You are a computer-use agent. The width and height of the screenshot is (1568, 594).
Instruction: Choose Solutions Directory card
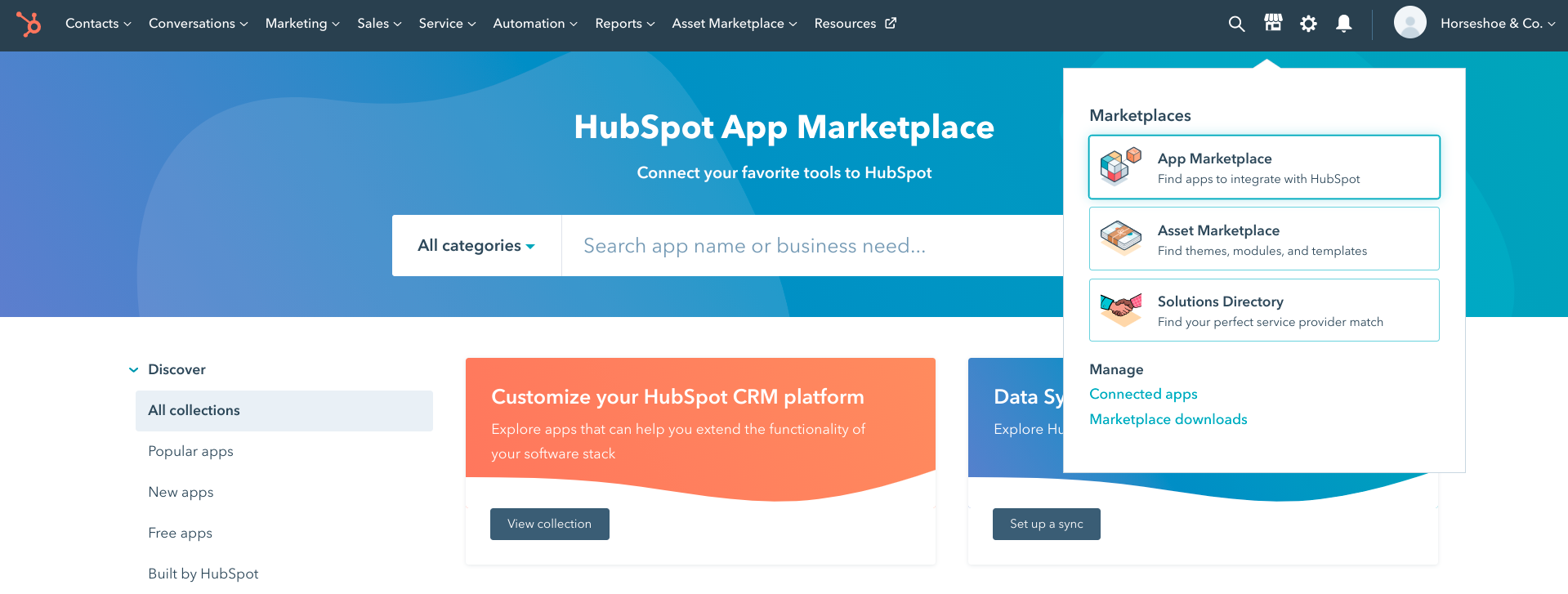1264,310
